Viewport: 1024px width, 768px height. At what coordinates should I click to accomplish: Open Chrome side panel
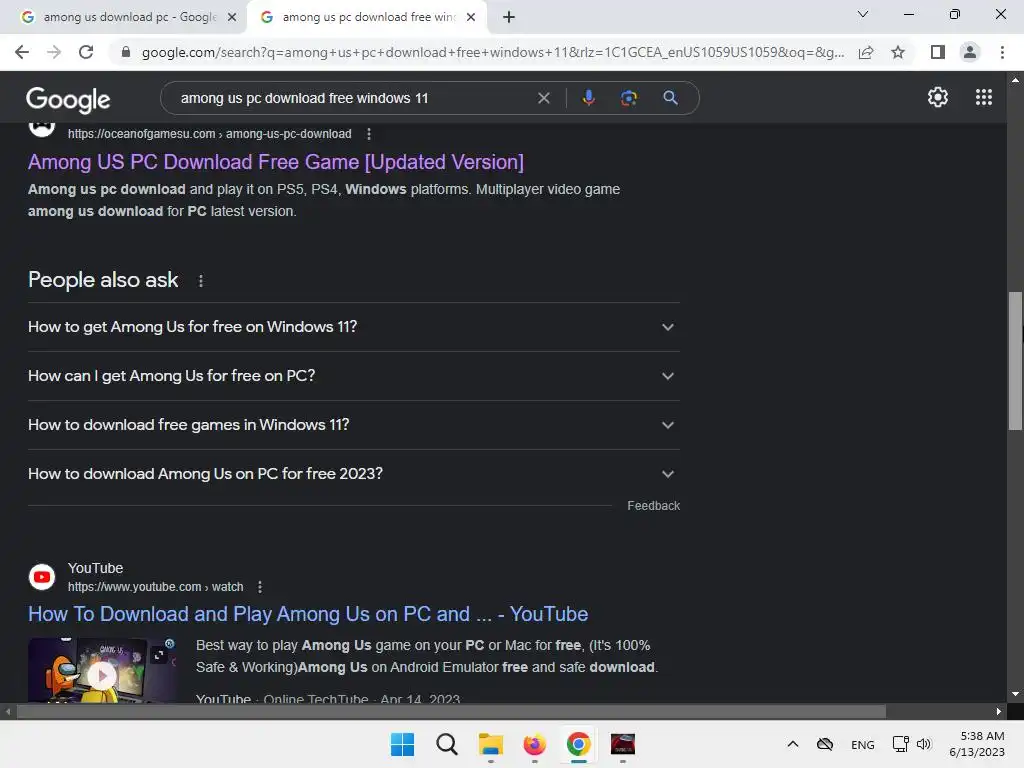pos(938,52)
